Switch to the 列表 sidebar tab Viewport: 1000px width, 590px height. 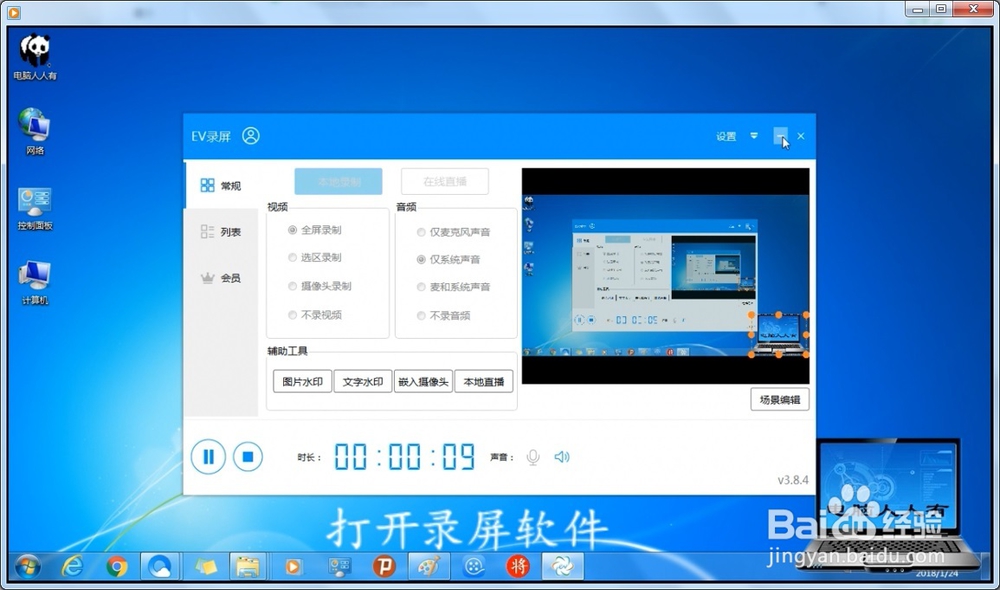tap(221, 232)
